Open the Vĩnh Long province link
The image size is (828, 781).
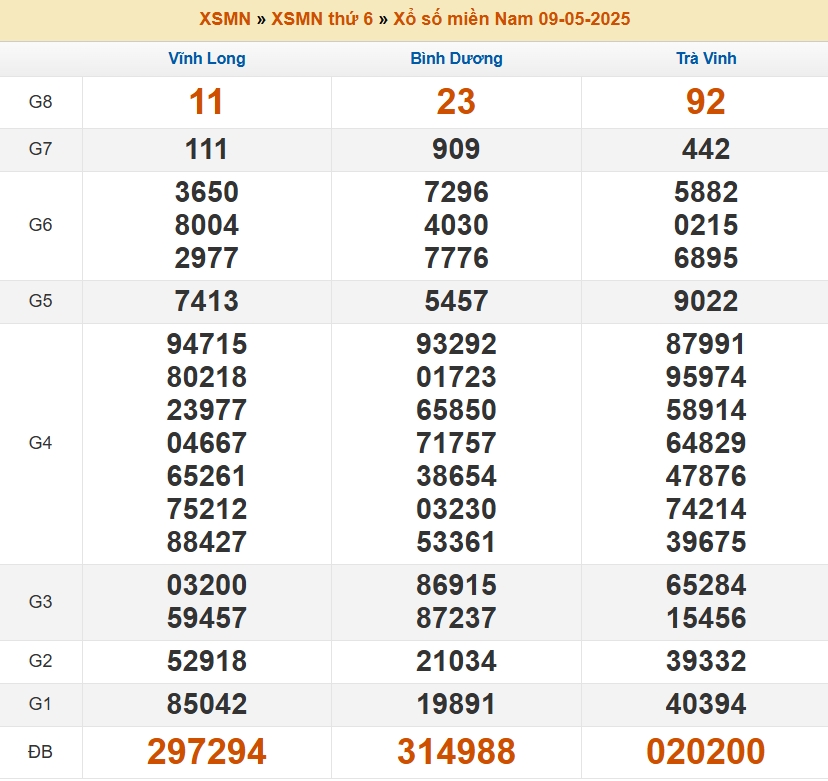(207, 58)
